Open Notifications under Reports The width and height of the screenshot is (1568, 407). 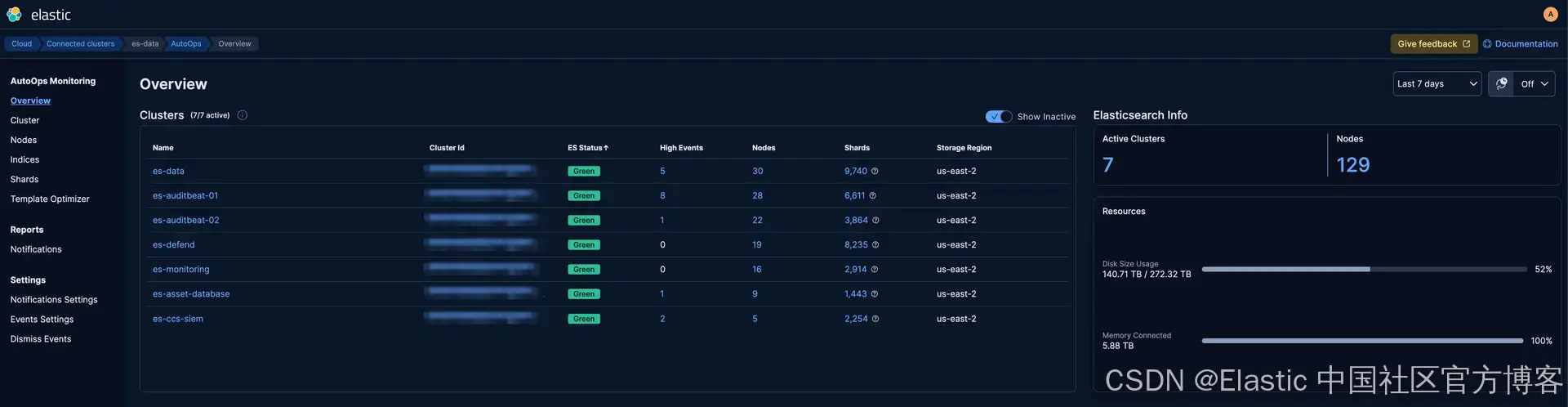point(36,249)
